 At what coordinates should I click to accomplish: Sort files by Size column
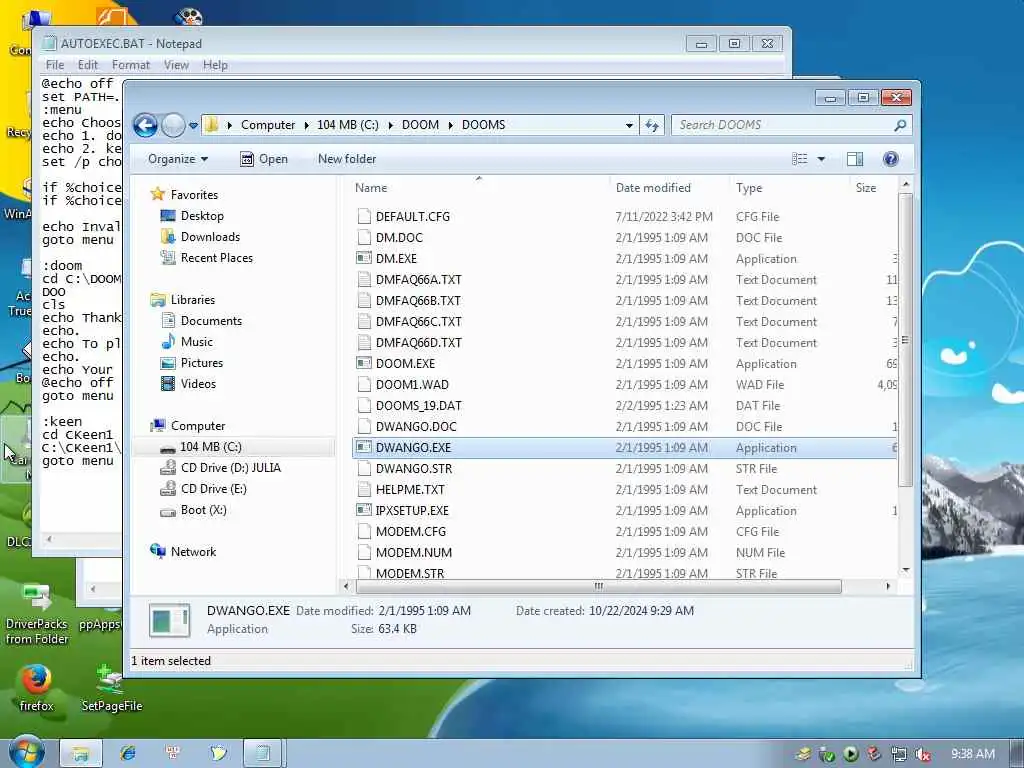coord(866,187)
